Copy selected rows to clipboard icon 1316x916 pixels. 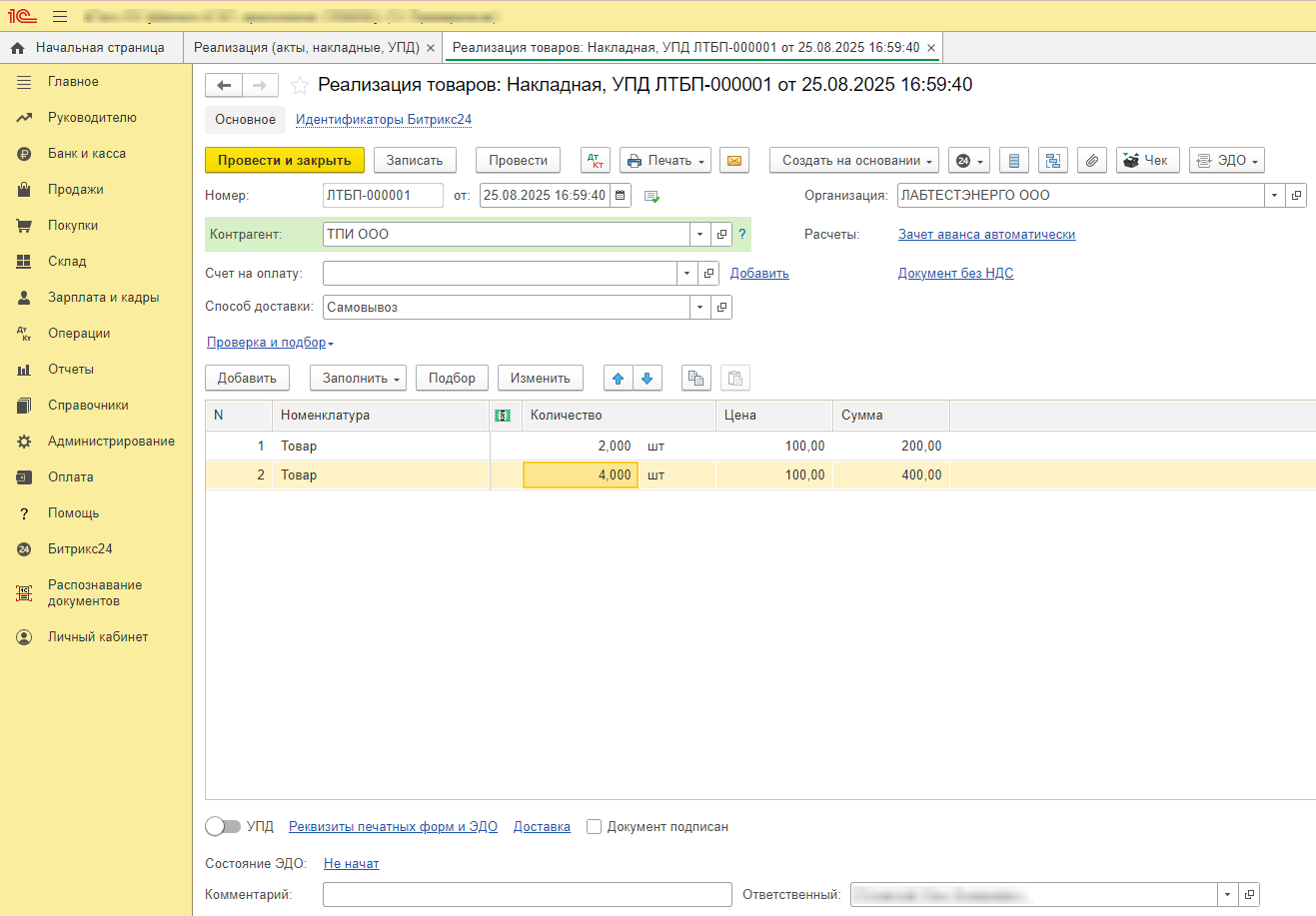(x=696, y=379)
